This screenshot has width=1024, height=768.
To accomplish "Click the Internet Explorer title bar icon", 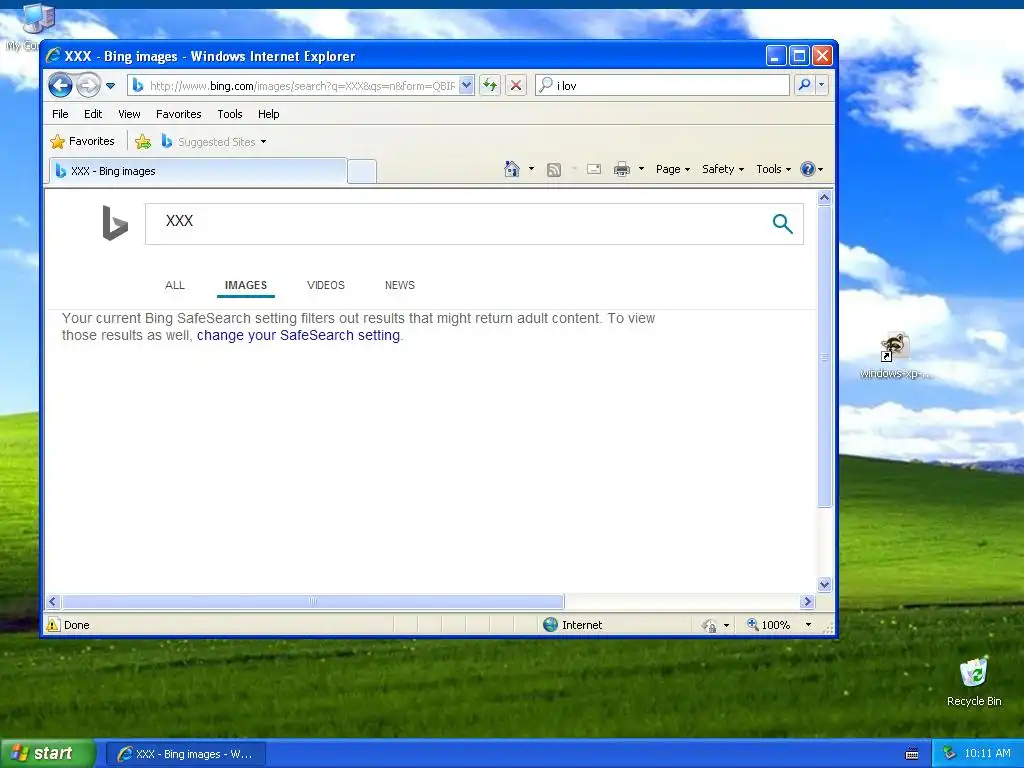I will point(54,56).
